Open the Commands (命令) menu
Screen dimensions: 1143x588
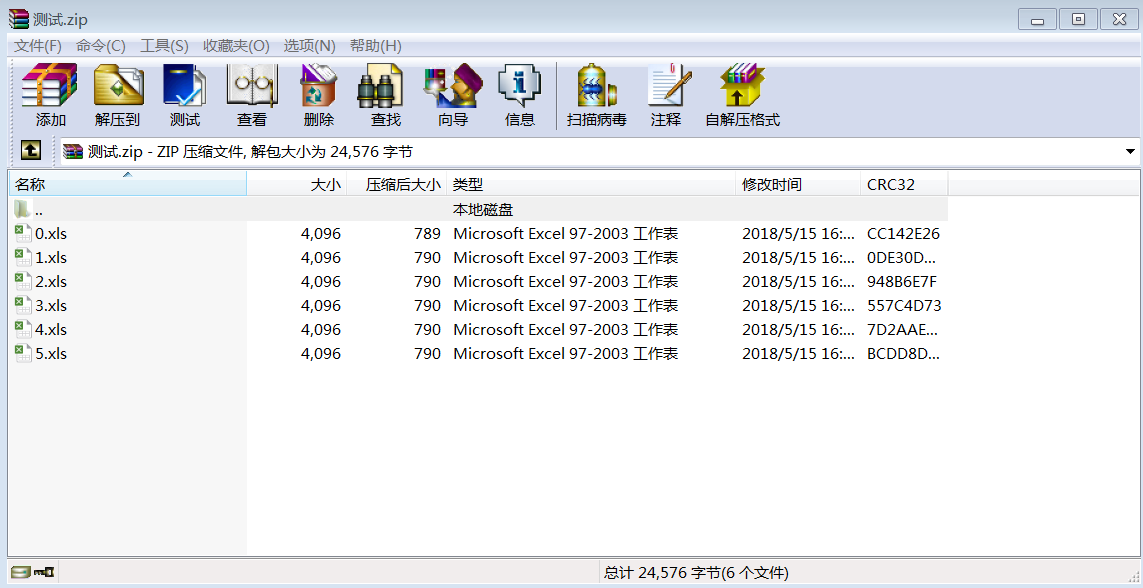101,46
